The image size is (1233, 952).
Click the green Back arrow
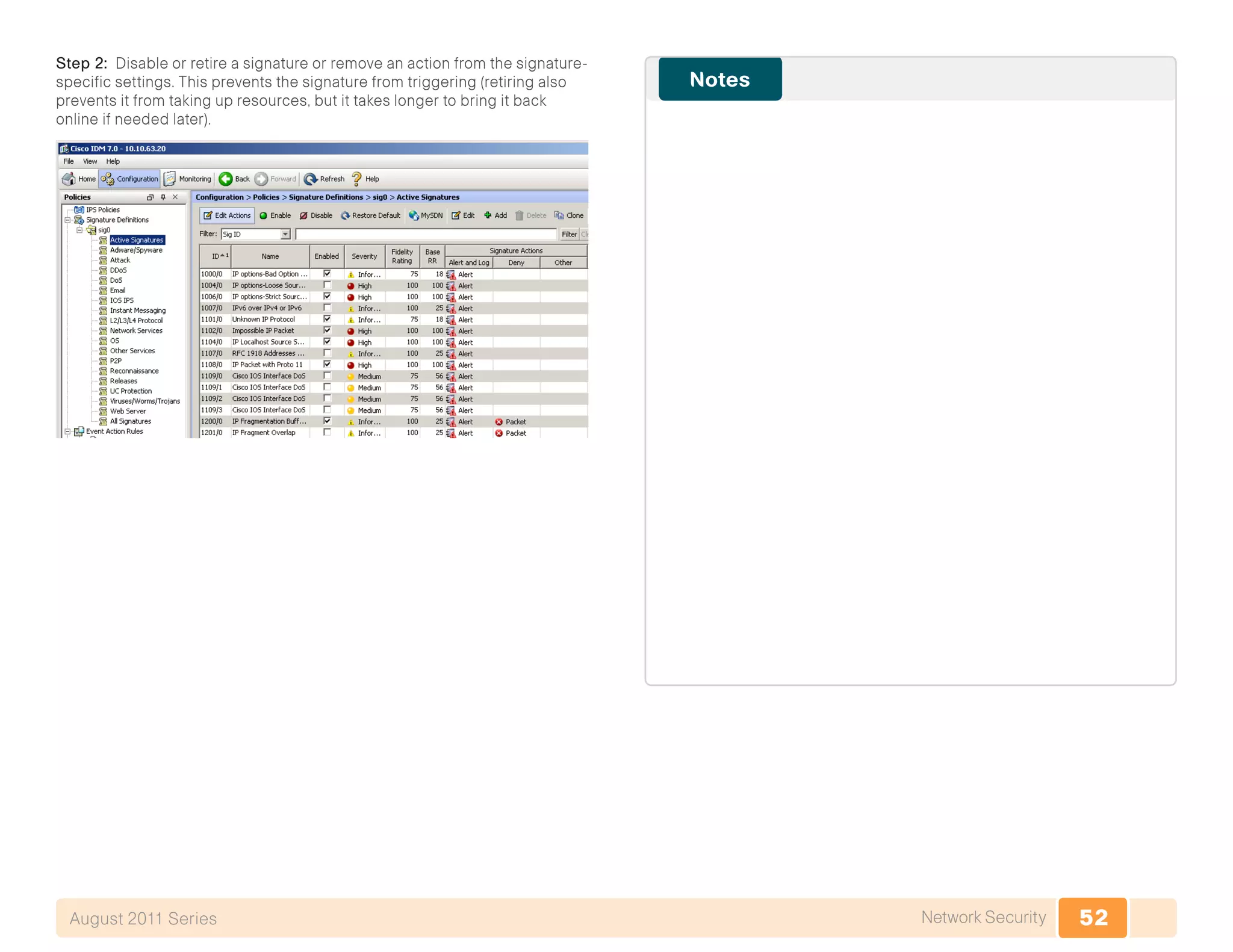click(226, 179)
